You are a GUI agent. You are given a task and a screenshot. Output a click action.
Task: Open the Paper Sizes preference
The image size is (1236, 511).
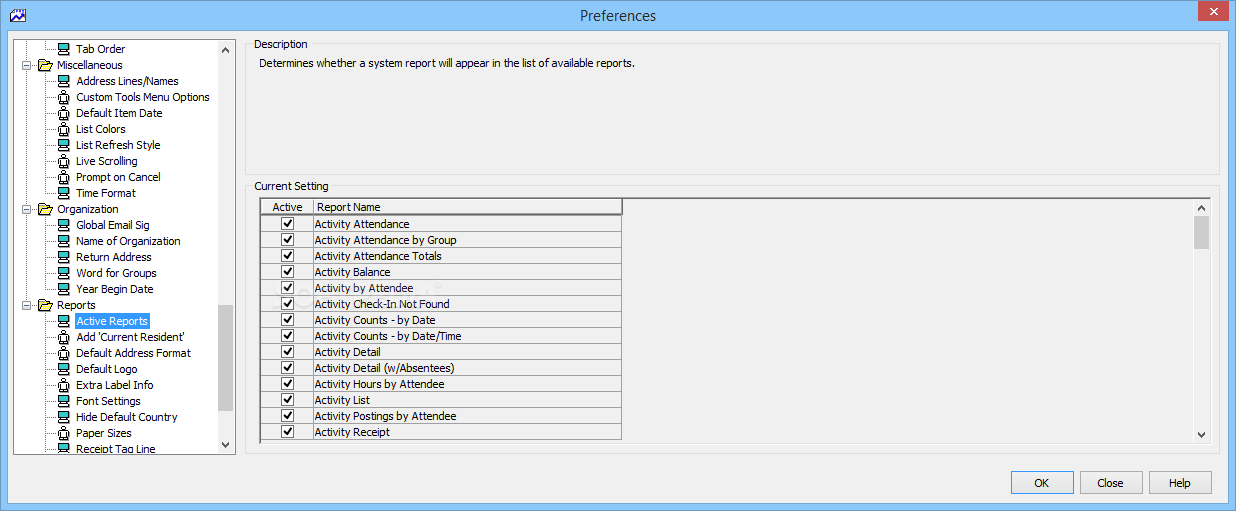(x=104, y=433)
